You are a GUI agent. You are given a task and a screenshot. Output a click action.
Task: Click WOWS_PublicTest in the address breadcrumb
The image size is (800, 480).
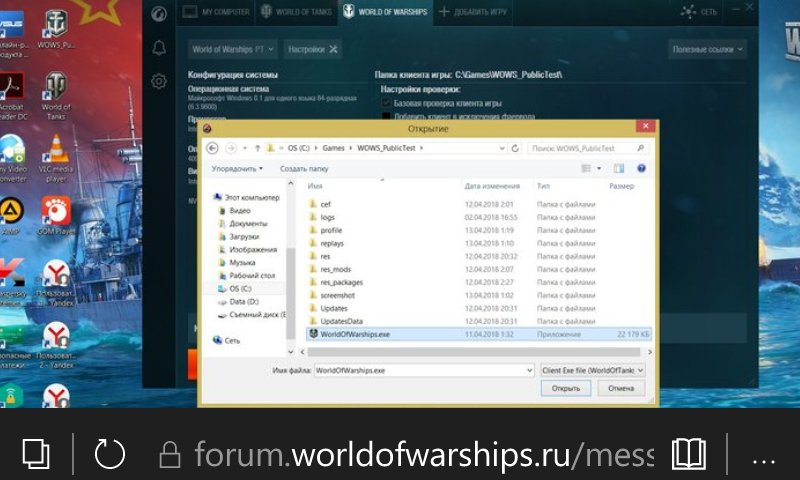[x=386, y=148]
